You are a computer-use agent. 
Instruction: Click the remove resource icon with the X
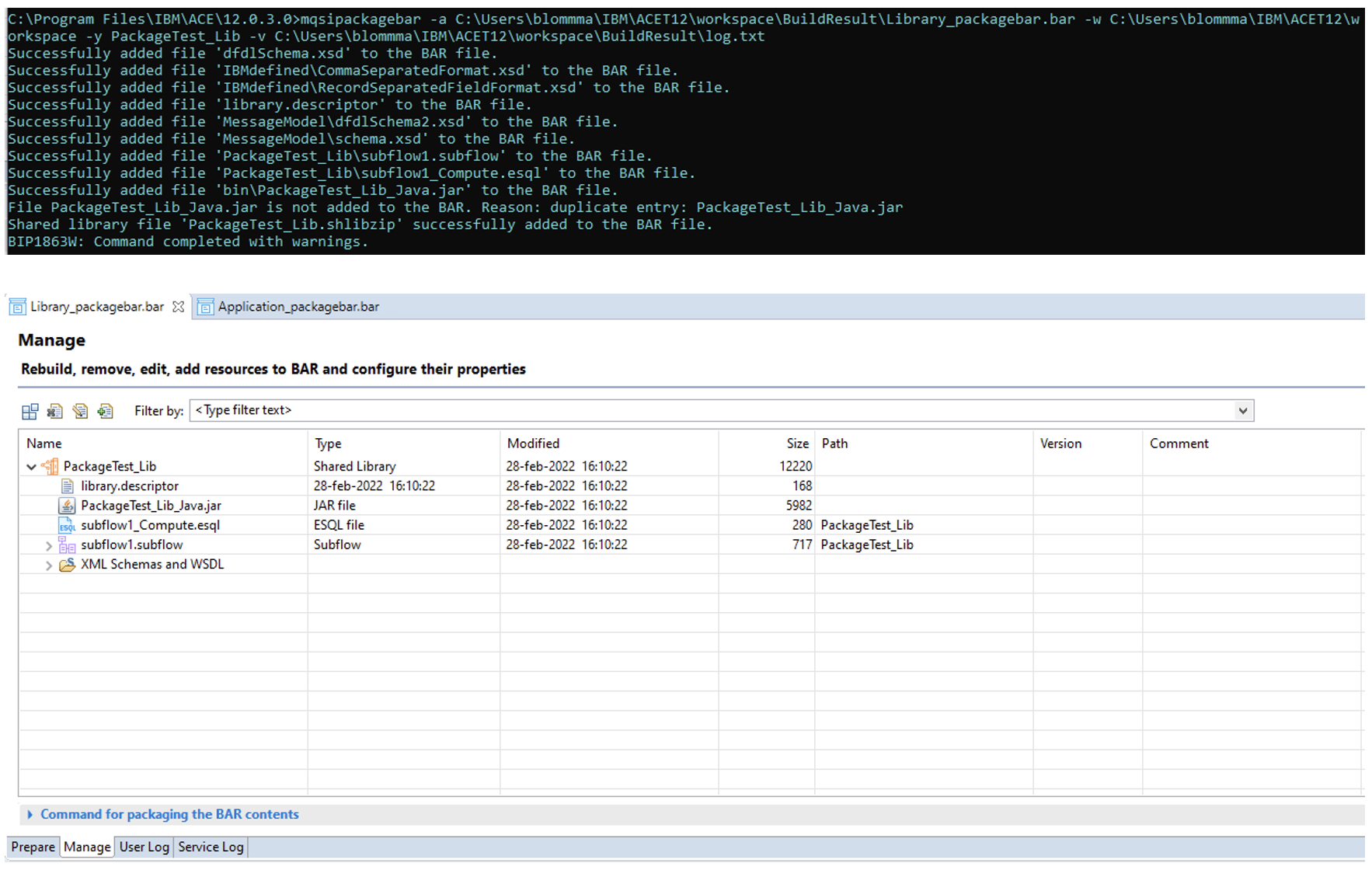tap(55, 411)
